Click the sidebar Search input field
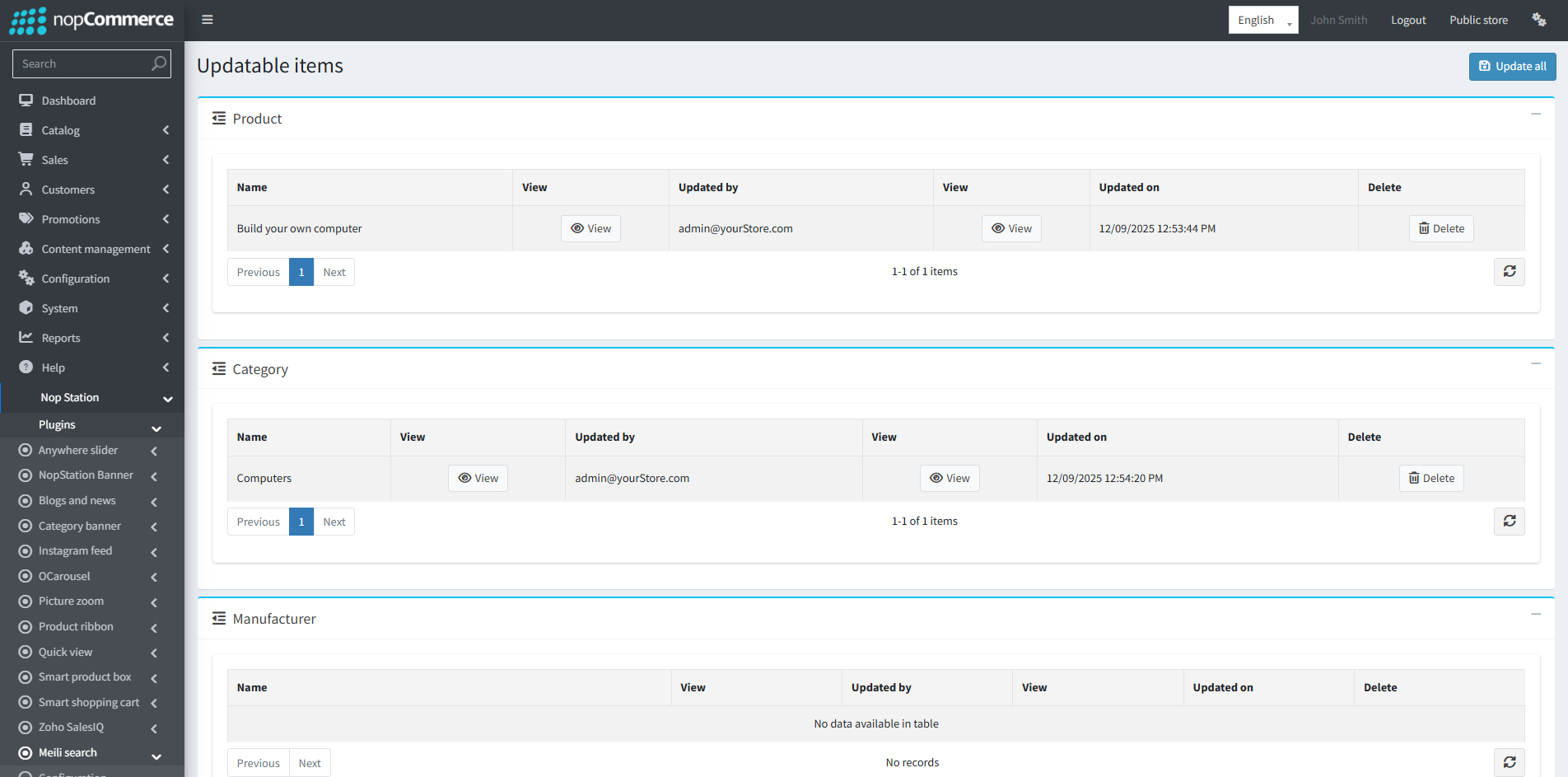The height and width of the screenshot is (777, 1568). coord(82,63)
